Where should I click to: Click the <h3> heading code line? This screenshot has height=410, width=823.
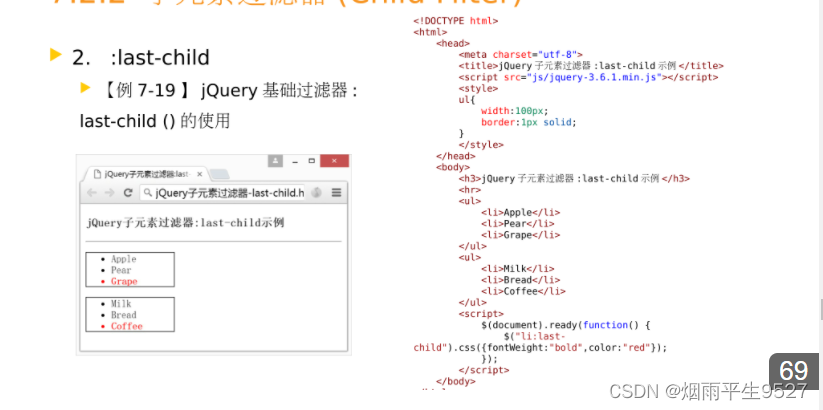click(x=574, y=178)
